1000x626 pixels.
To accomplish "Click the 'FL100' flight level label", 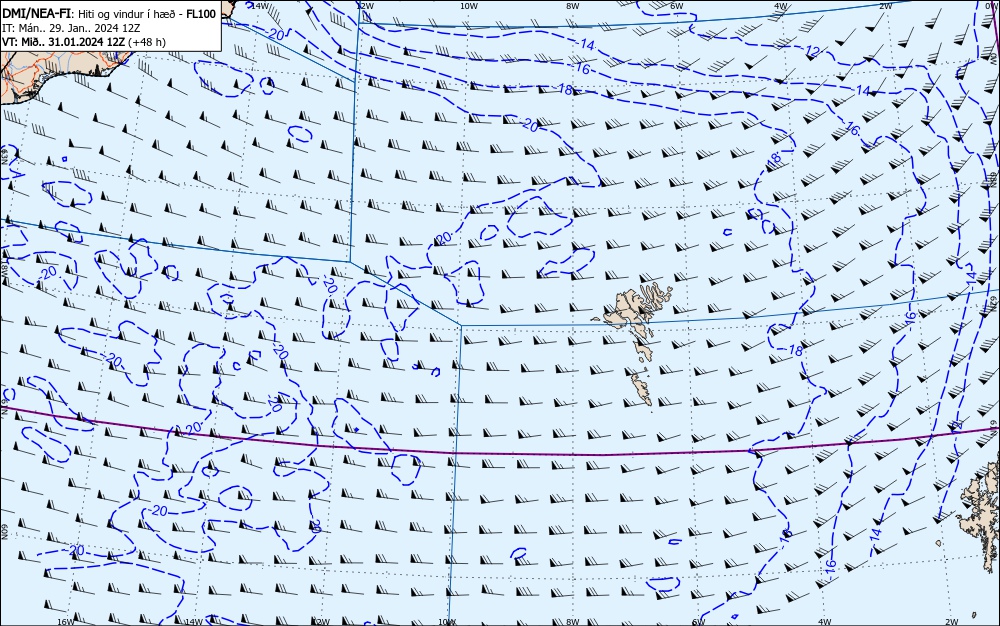I will pos(202,13).
